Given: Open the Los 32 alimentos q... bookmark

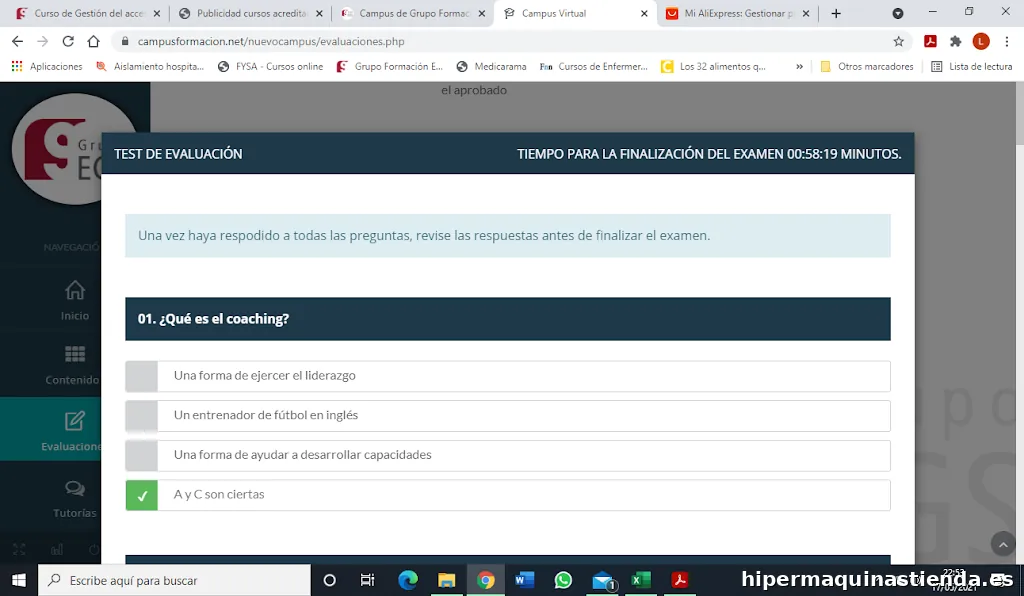Looking at the screenshot, I should click(x=713, y=67).
